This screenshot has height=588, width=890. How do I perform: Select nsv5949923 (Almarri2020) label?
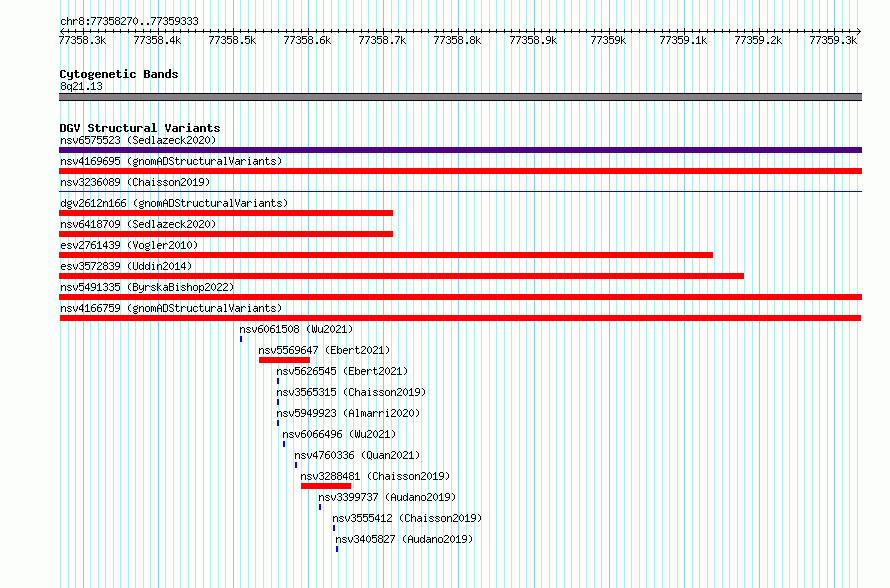[x=348, y=413]
